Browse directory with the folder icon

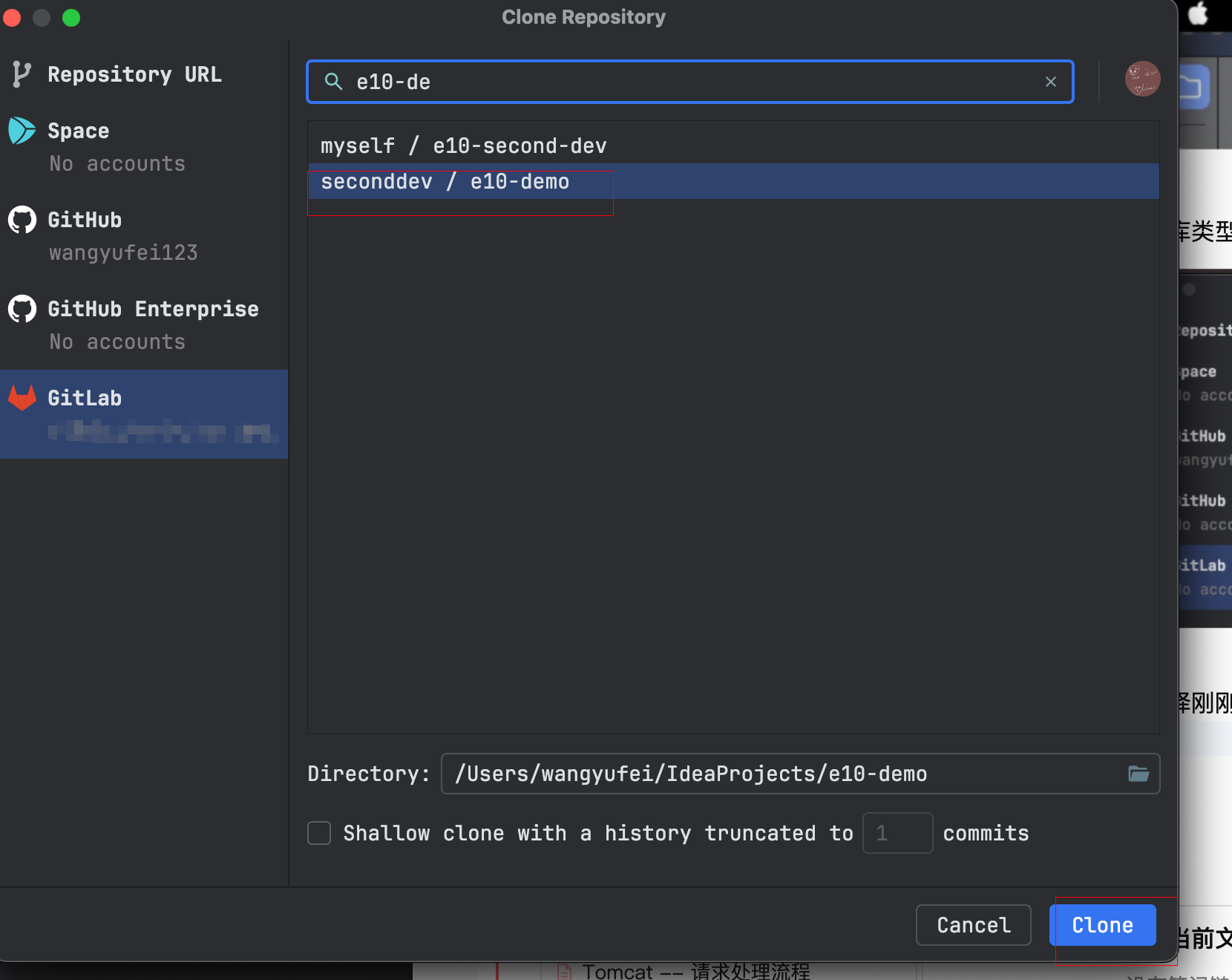tap(1138, 774)
